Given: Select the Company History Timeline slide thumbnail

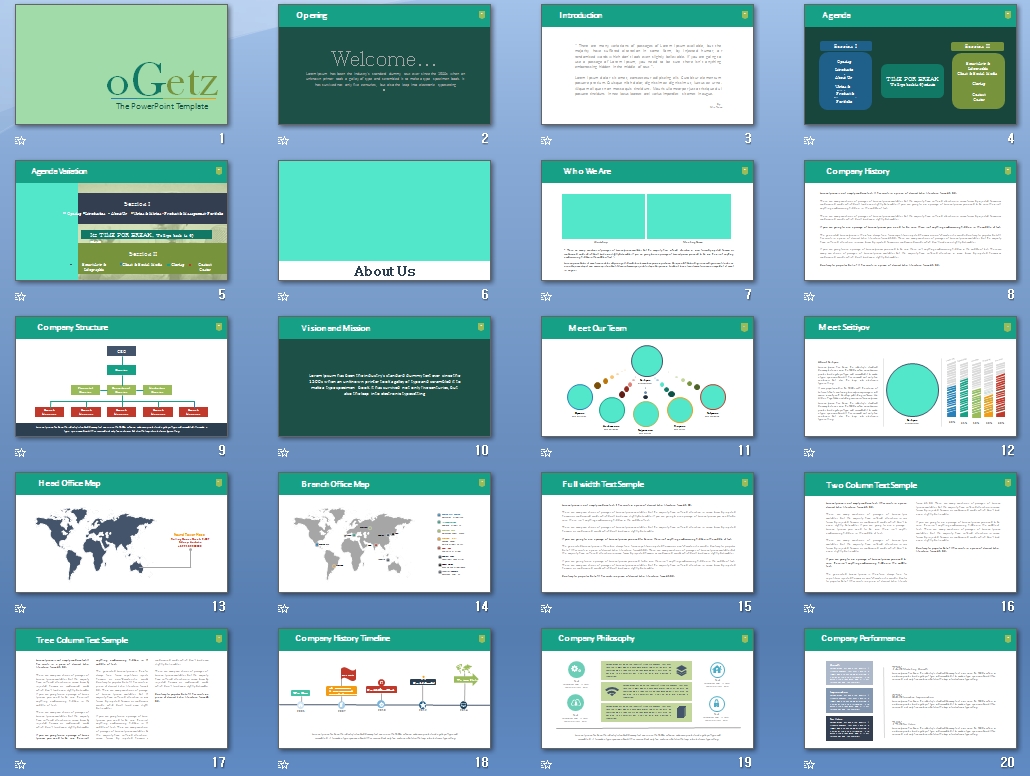Looking at the screenshot, I should coord(384,689).
